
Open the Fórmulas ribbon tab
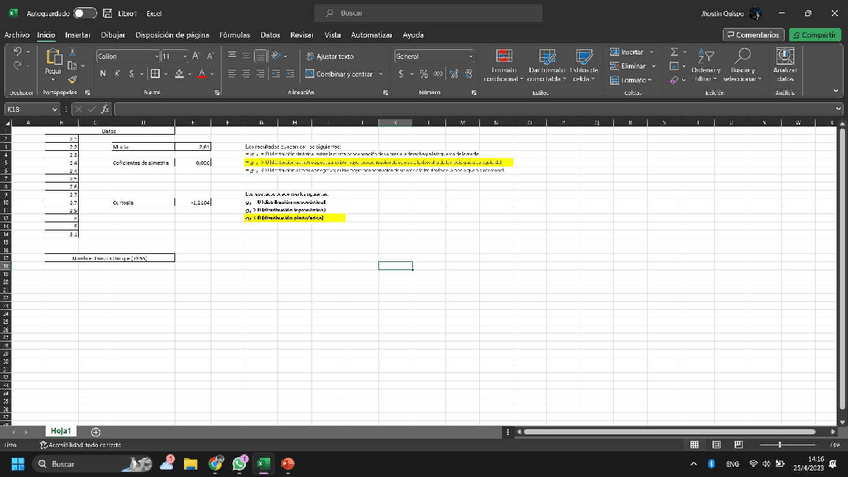click(234, 35)
